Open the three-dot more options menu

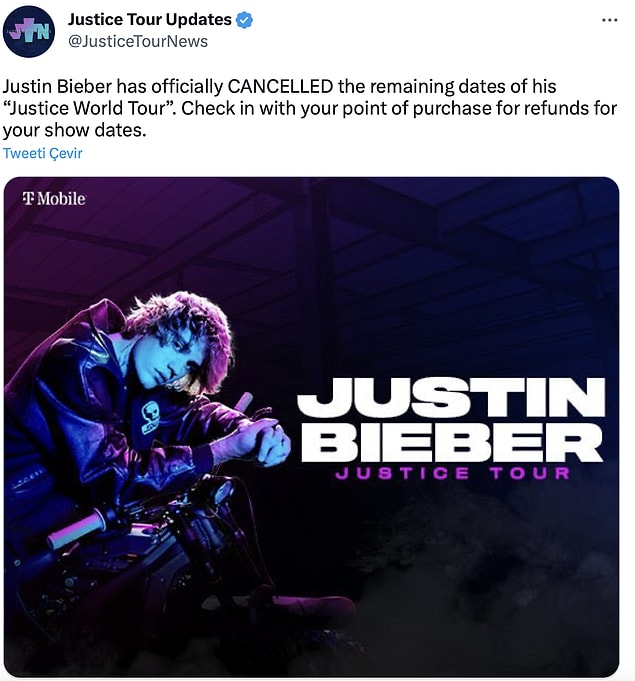[610, 20]
